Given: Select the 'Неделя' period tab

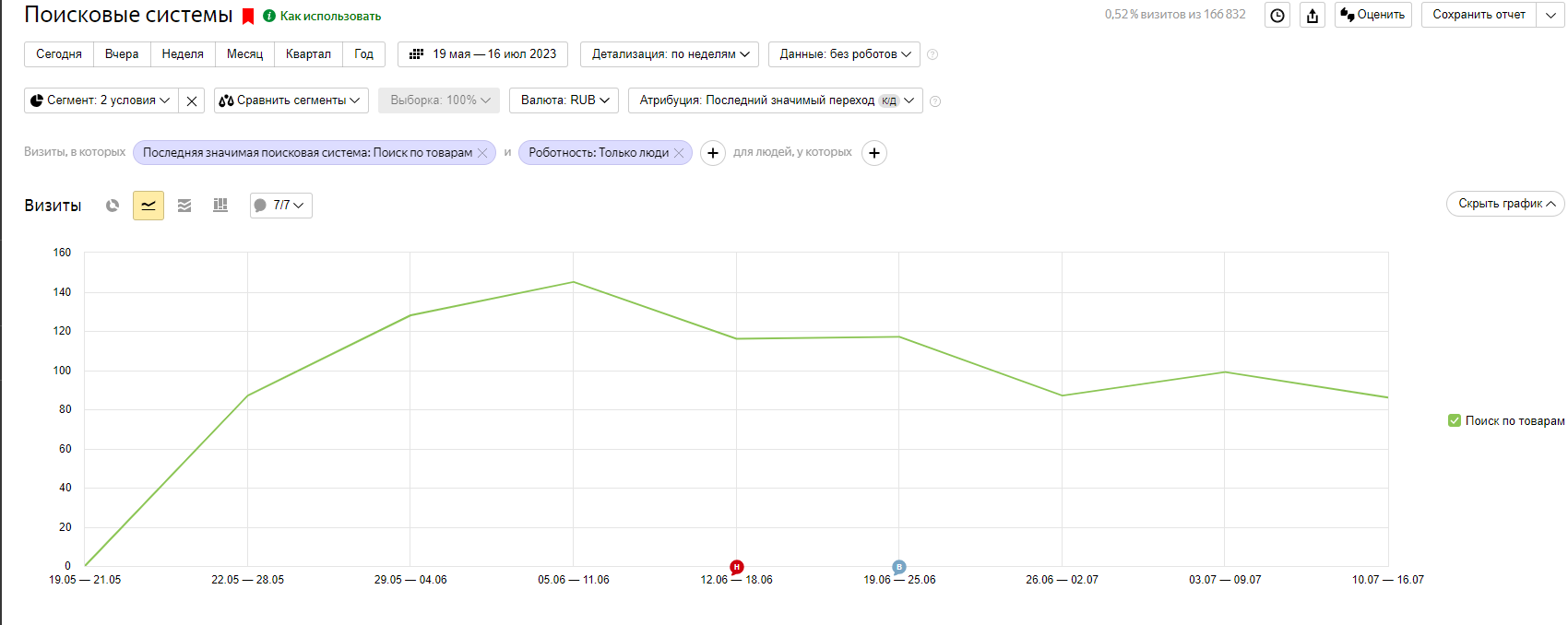Looking at the screenshot, I should 183,54.
